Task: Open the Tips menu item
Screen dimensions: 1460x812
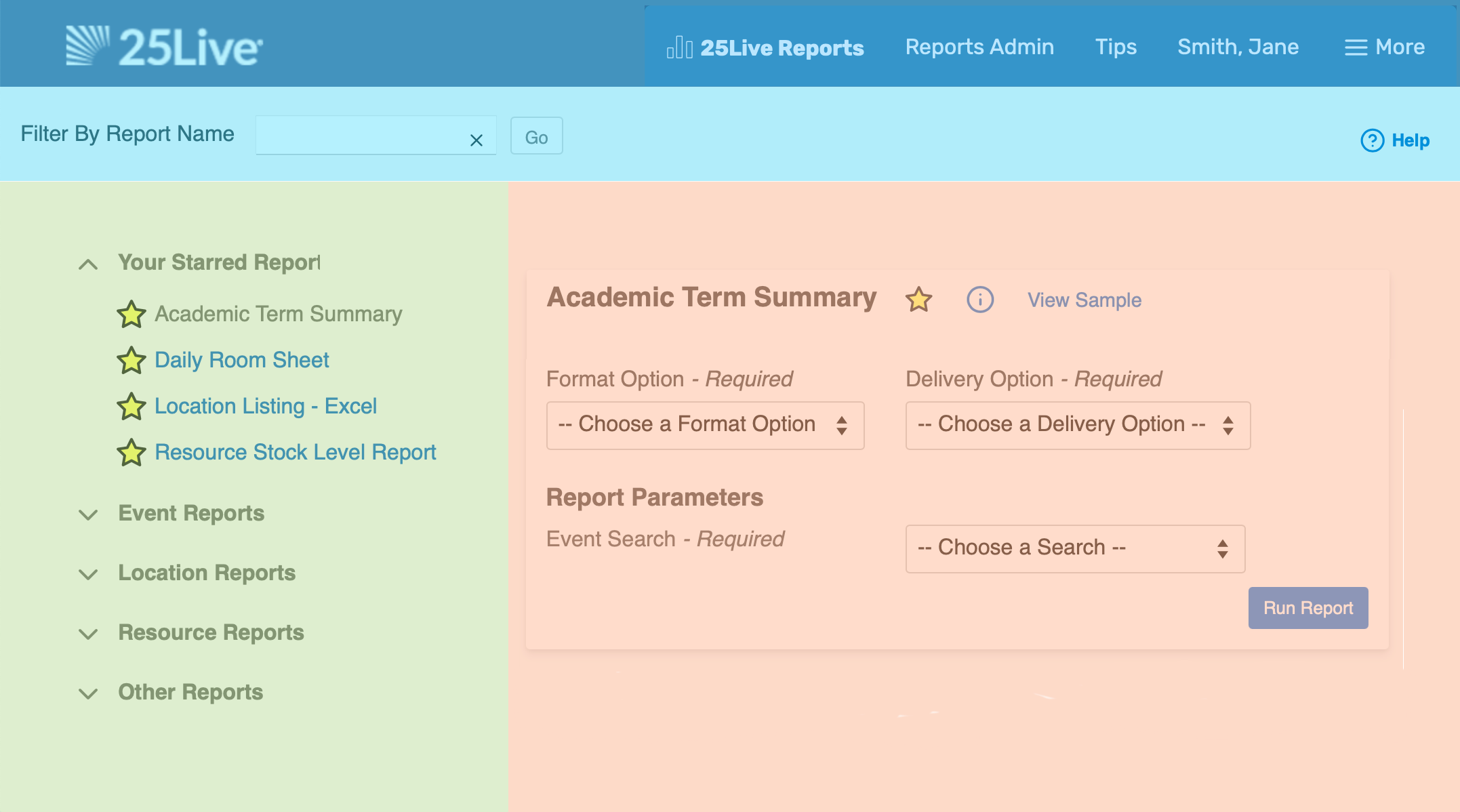Action: [1116, 47]
